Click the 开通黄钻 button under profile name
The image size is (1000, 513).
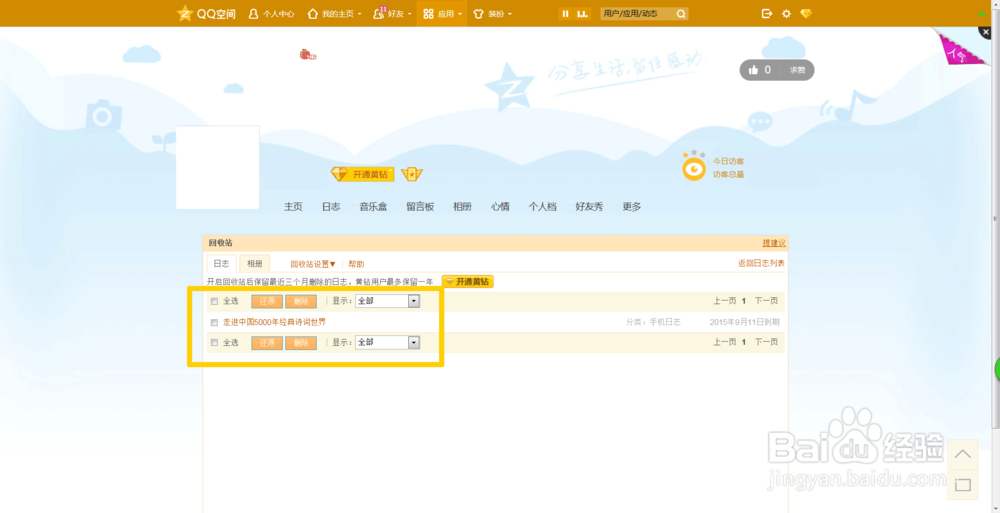[362, 174]
